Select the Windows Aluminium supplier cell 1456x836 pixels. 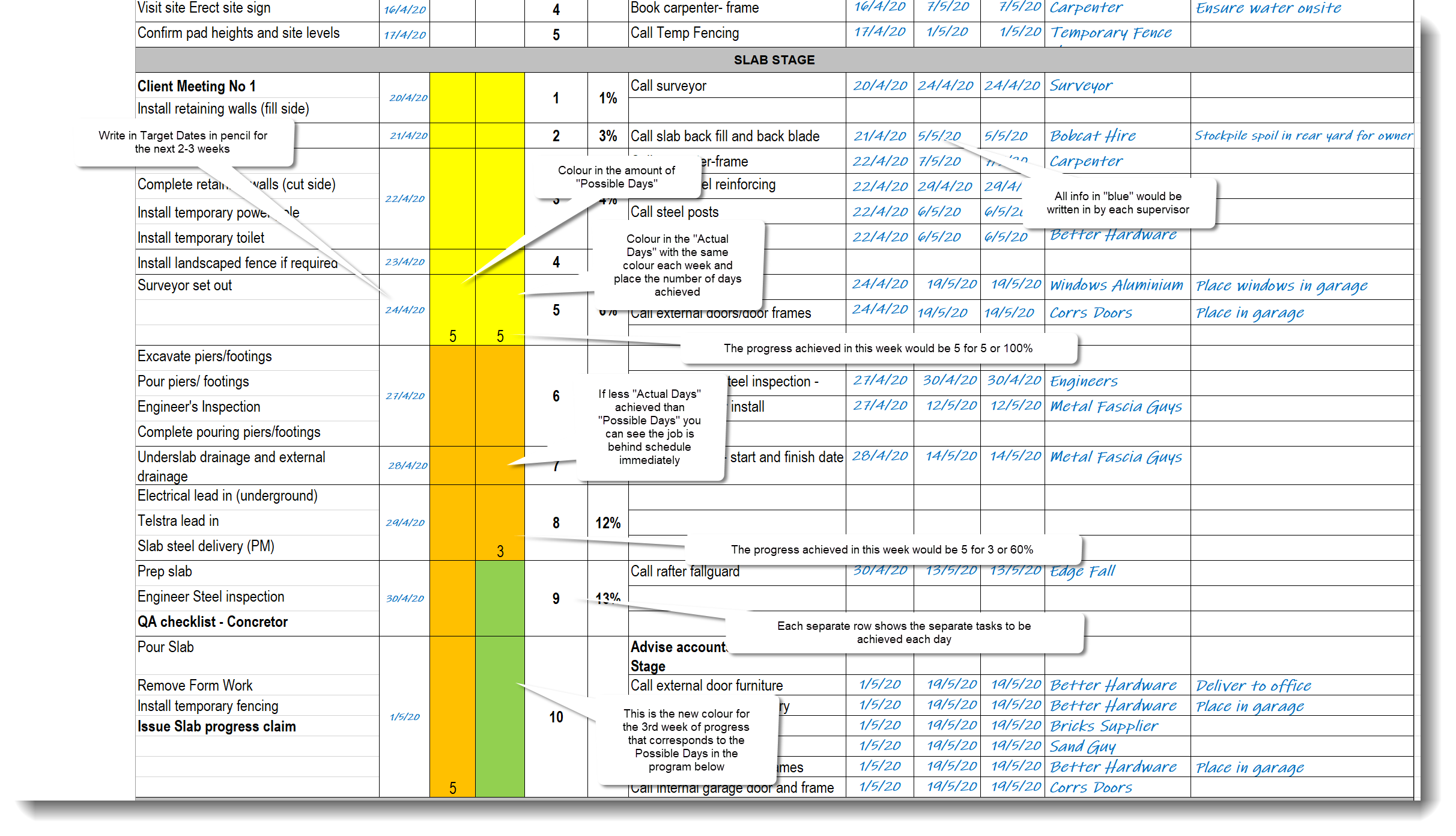(1116, 285)
